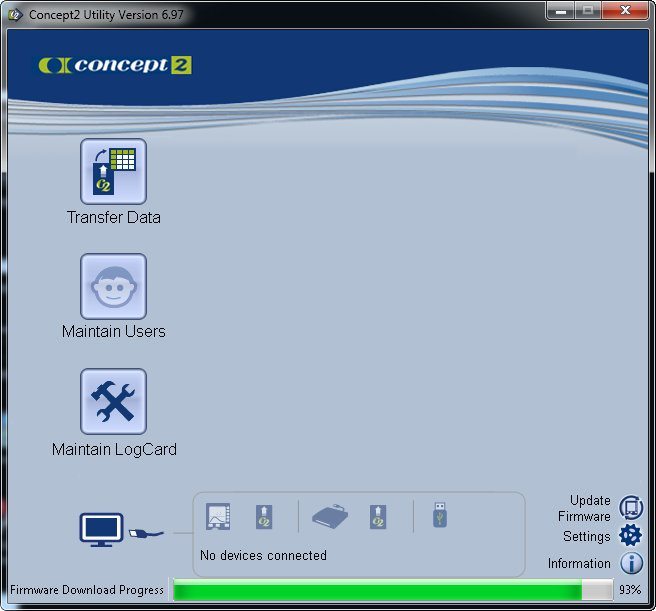656x611 pixels.
Task: Select the LogCard icon beside card reader
Action: (x=378, y=517)
